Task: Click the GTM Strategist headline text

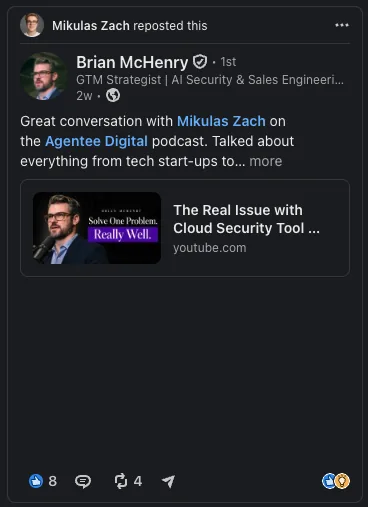Action: (210, 80)
